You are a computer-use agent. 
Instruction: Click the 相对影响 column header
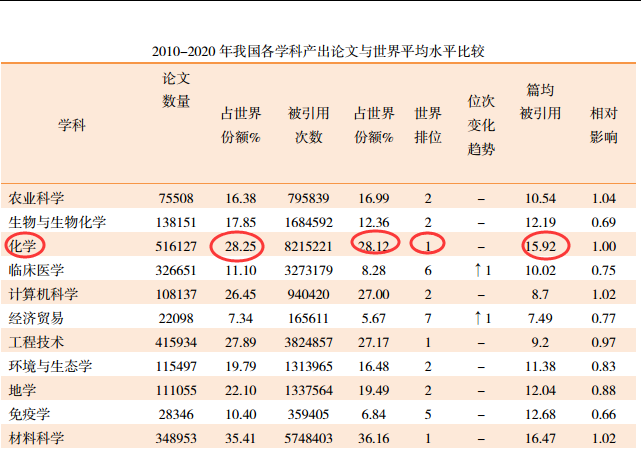click(603, 125)
